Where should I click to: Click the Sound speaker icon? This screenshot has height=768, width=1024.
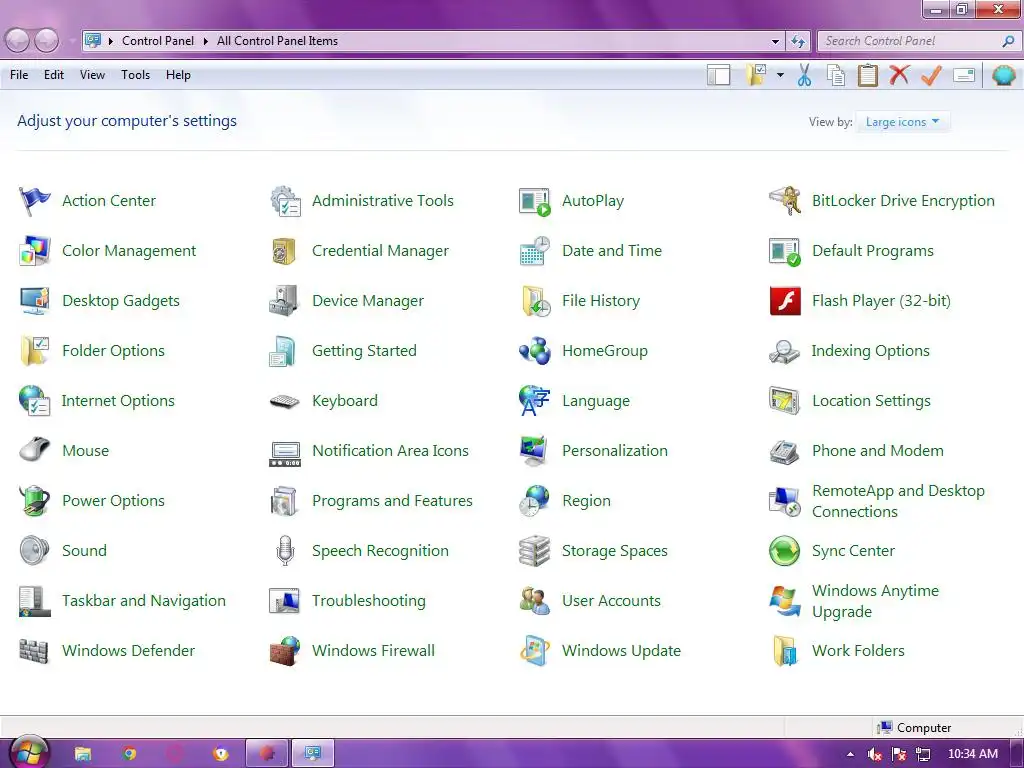[34, 551]
